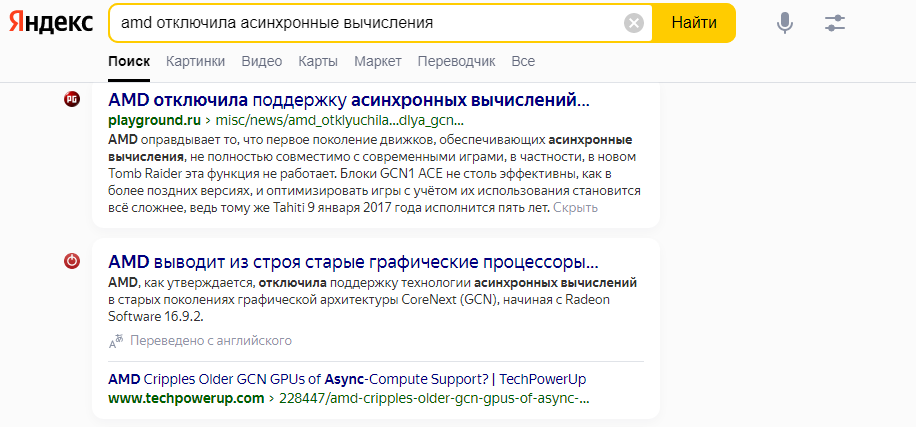Open the Переводчик tab
The width and height of the screenshot is (916, 427).
tap(456, 62)
